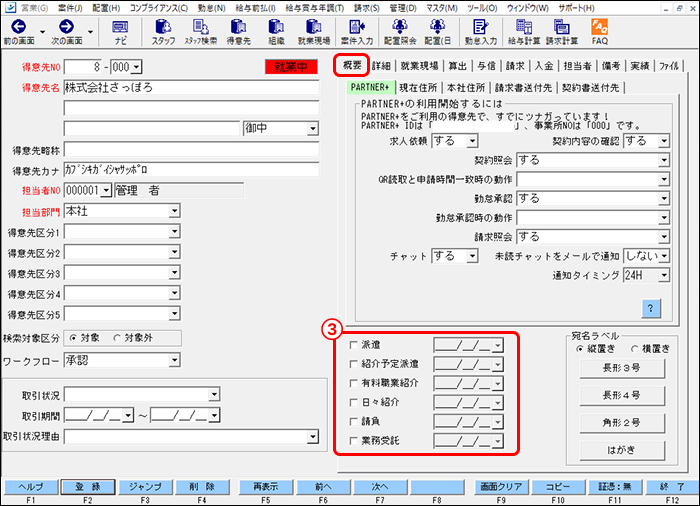This screenshot has width=700, height=506.
Task: Open the 組織 toolbar icon
Action: [276, 32]
